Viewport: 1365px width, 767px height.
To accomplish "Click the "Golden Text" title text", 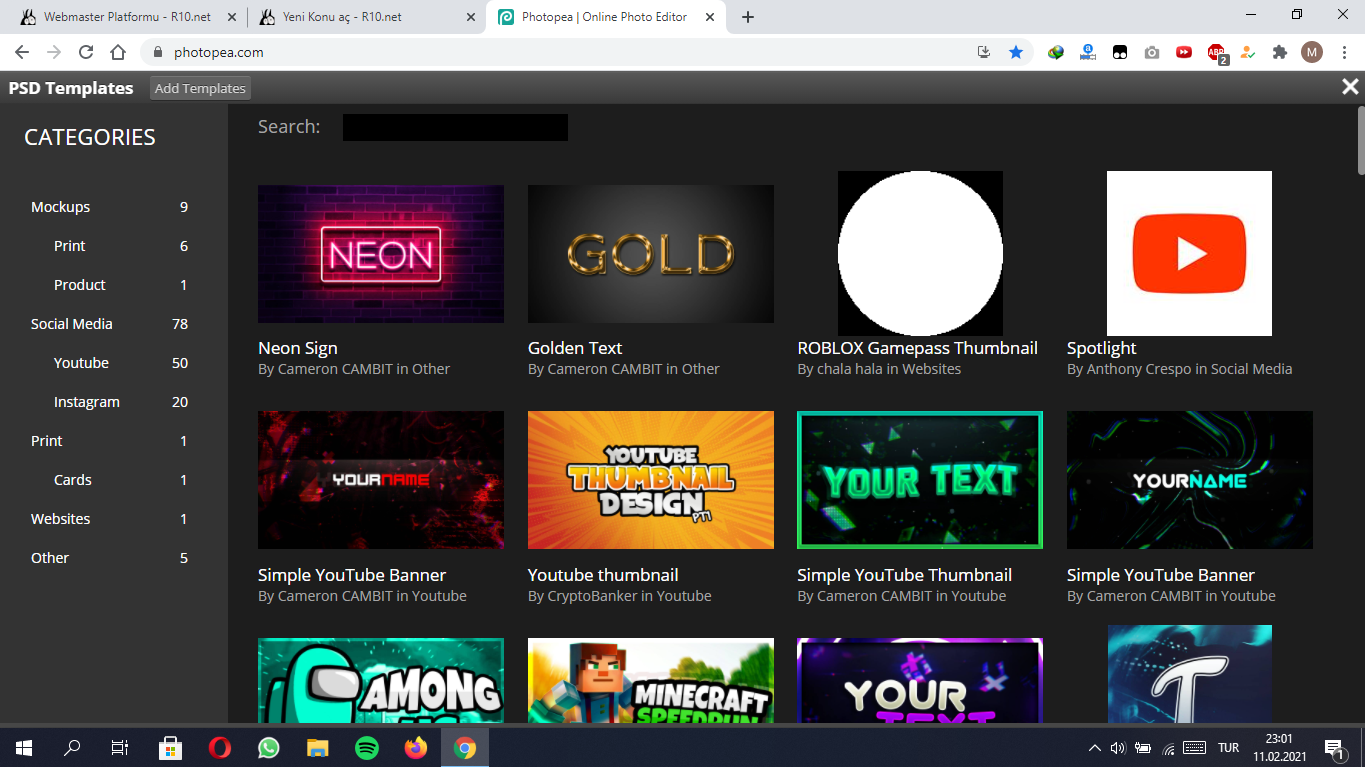I will click(x=575, y=348).
